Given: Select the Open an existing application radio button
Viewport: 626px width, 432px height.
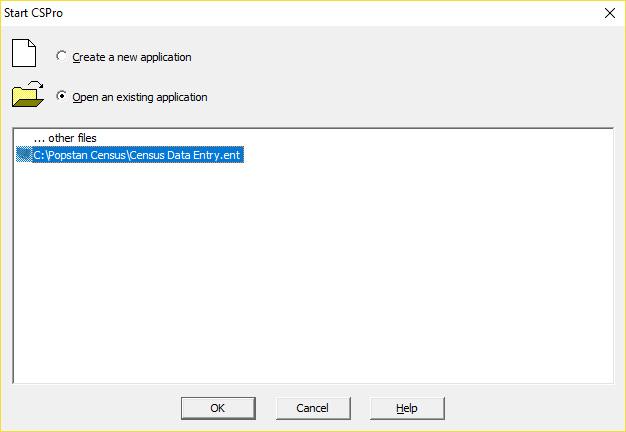Looking at the screenshot, I should coord(62,97).
